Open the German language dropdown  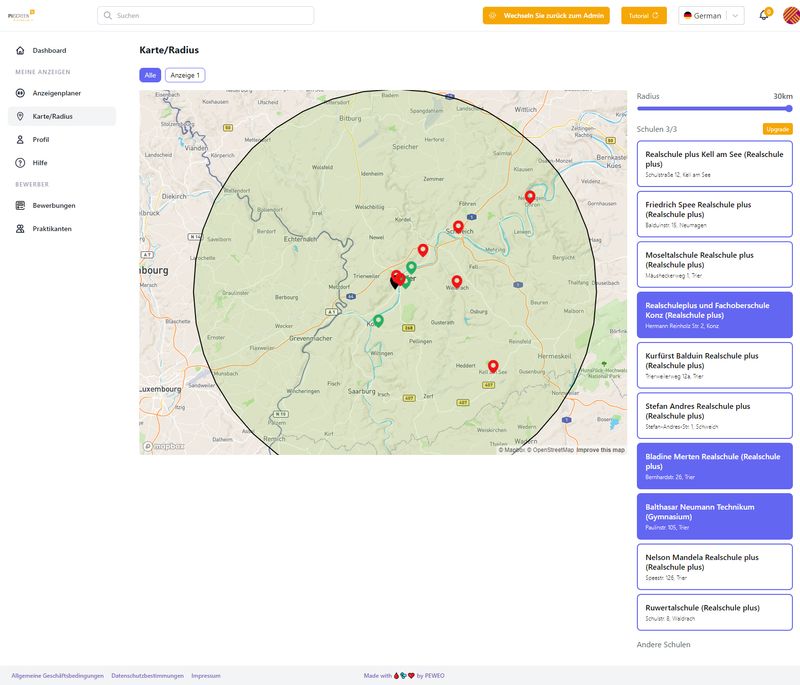click(x=711, y=15)
